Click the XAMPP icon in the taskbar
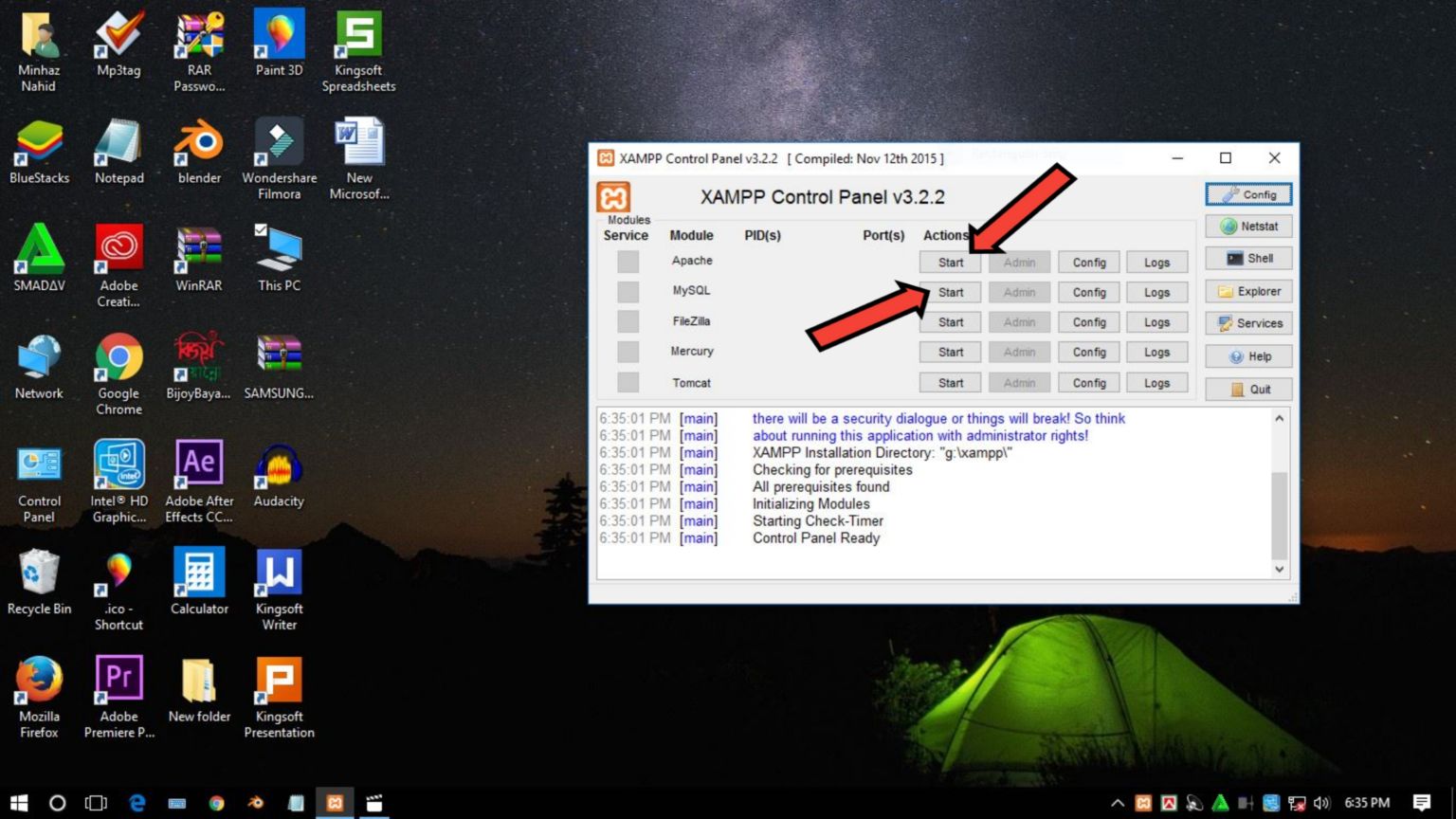This screenshot has width=1456, height=819. (x=335, y=803)
